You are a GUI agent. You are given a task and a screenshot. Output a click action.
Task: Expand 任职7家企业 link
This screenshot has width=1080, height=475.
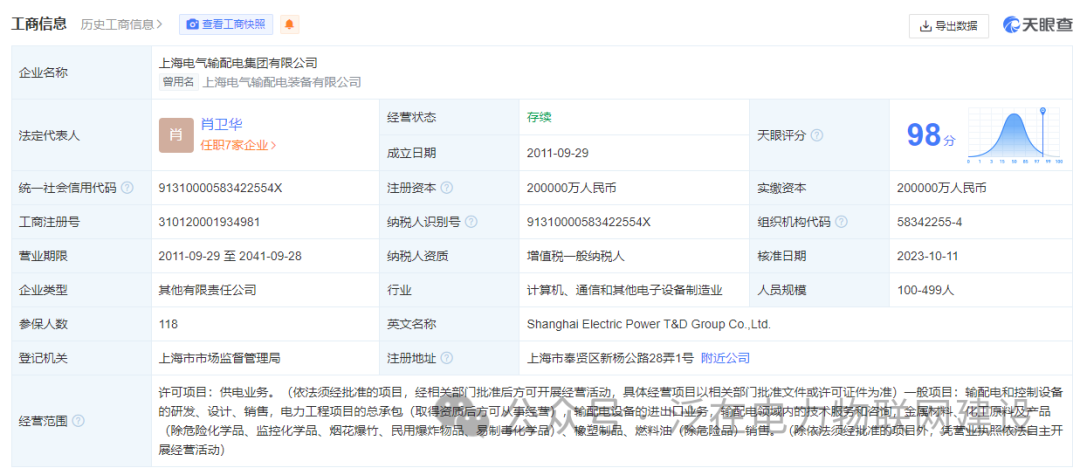[x=238, y=145]
